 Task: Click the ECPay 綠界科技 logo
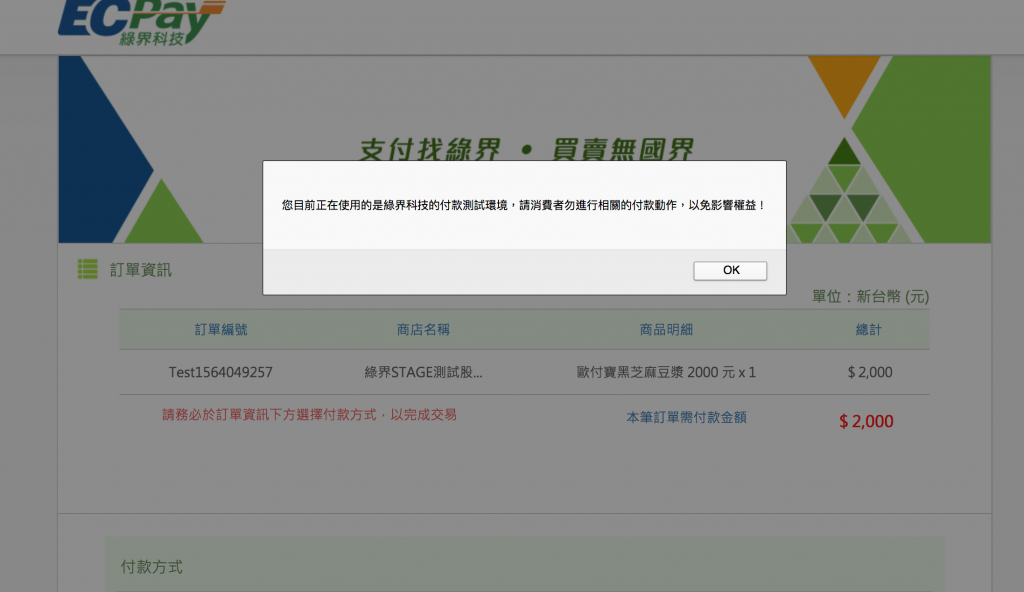coord(142,22)
